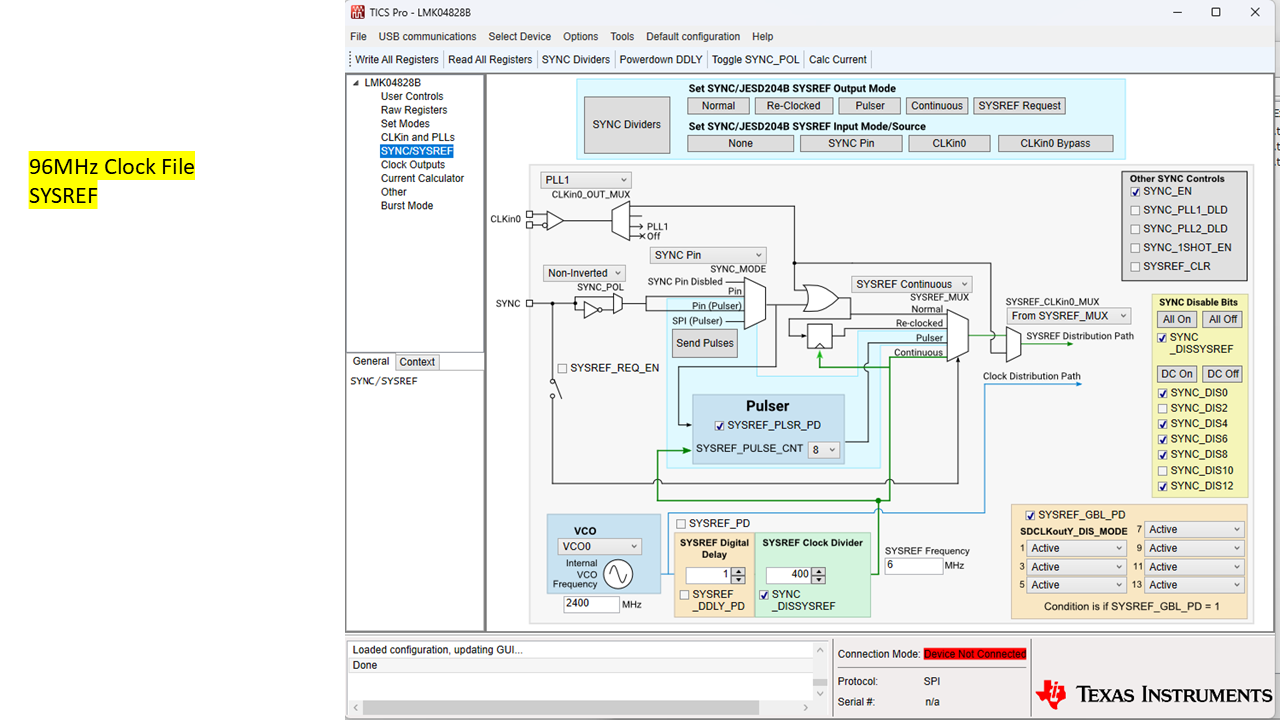The width and height of the screenshot is (1280, 720).
Task: Click the All On SYNC disable button
Action: tap(1176, 319)
